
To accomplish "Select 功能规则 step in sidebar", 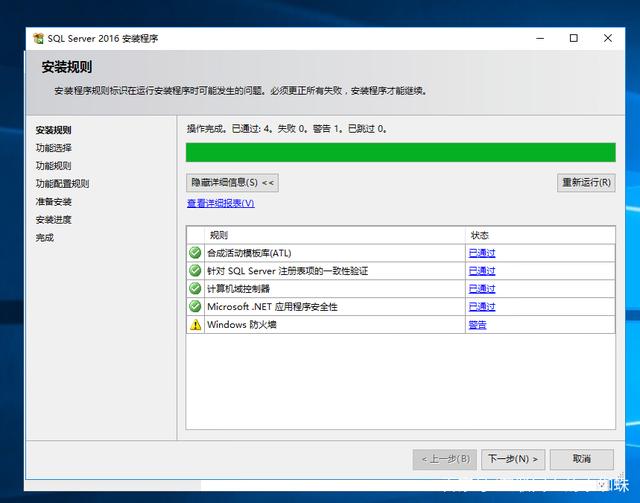I will point(53,166).
